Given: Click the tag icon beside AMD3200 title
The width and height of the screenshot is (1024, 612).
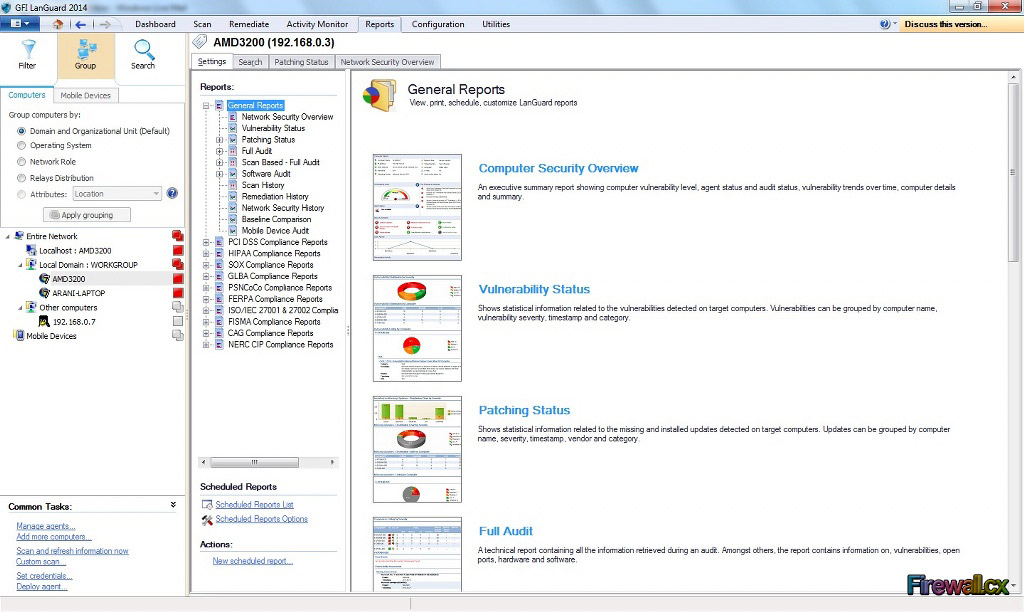Looking at the screenshot, I should coord(200,42).
